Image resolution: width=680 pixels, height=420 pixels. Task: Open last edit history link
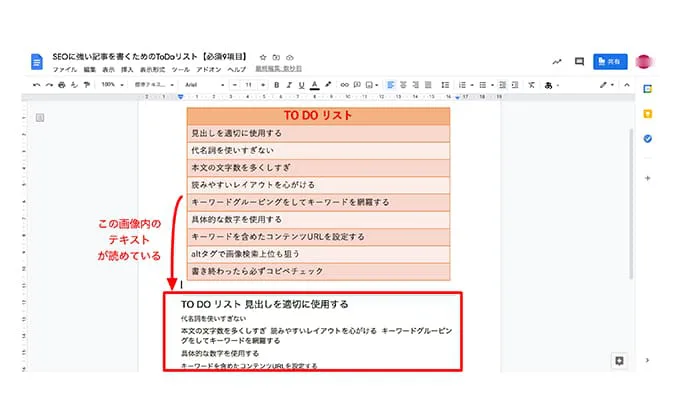278,69
